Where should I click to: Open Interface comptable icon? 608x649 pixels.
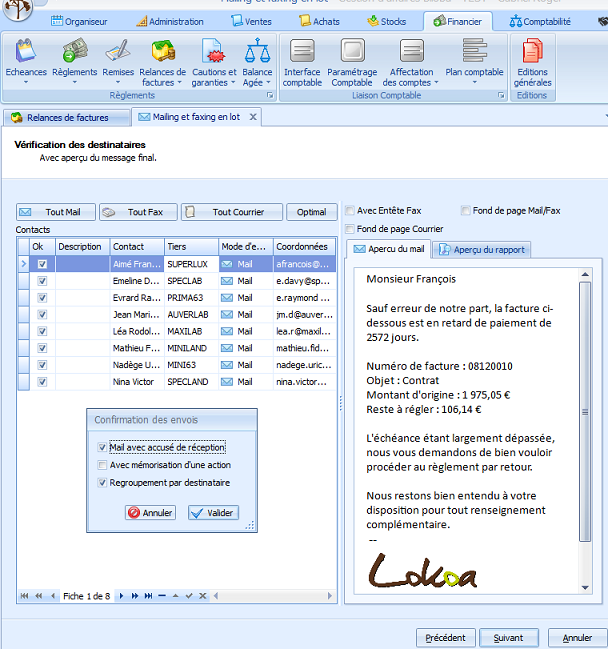click(302, 50)
